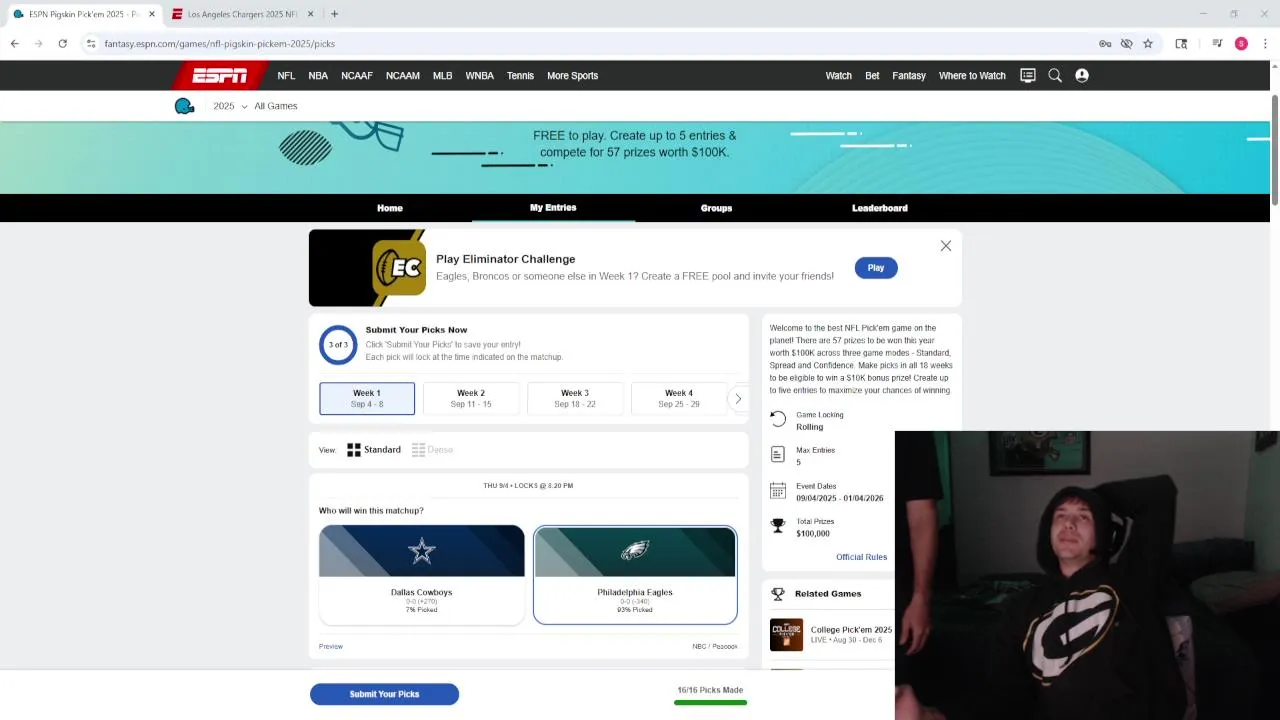Open the user profile icon
Image resolution: width=1280 pixels, height=720 pixels.
[1082, 75]
